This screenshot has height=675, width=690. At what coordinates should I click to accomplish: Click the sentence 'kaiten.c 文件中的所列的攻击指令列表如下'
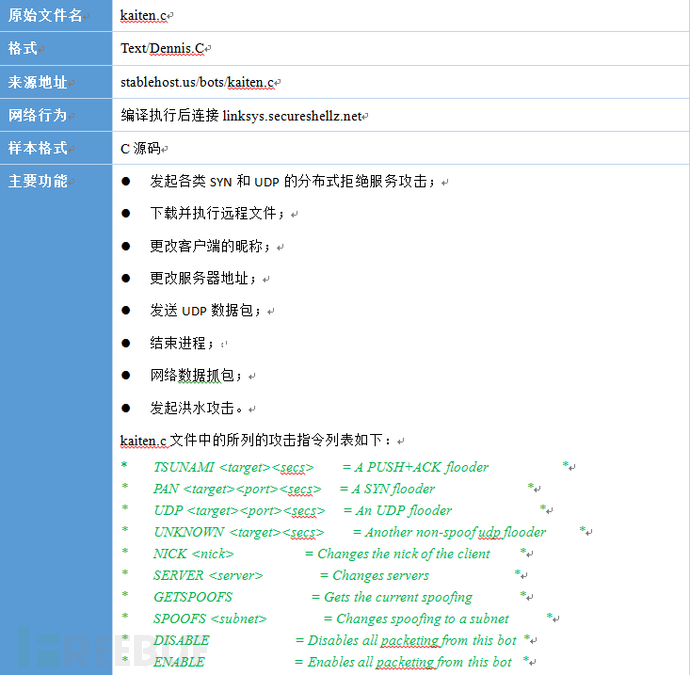pyautogui.click(x=252, y=440)
